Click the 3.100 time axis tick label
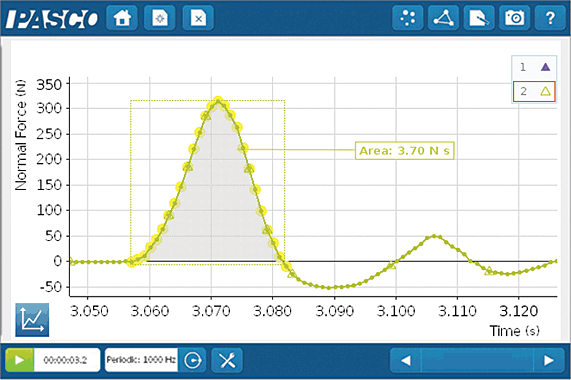The image size is (571, 380). click(396, 311)
